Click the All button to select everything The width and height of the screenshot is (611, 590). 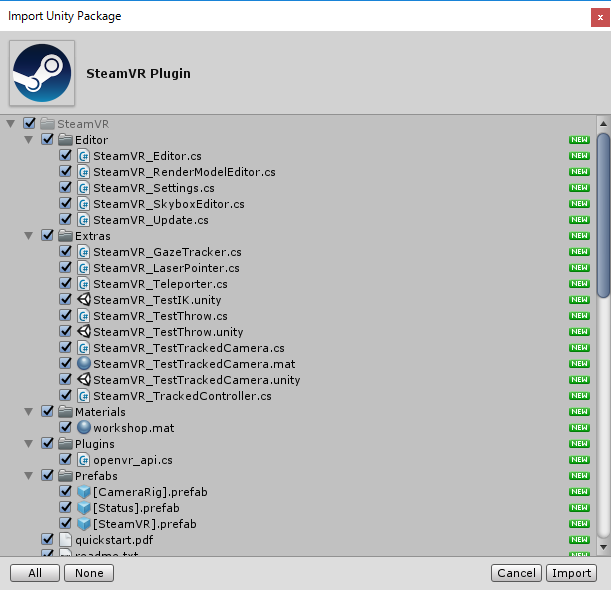[35, 573]
